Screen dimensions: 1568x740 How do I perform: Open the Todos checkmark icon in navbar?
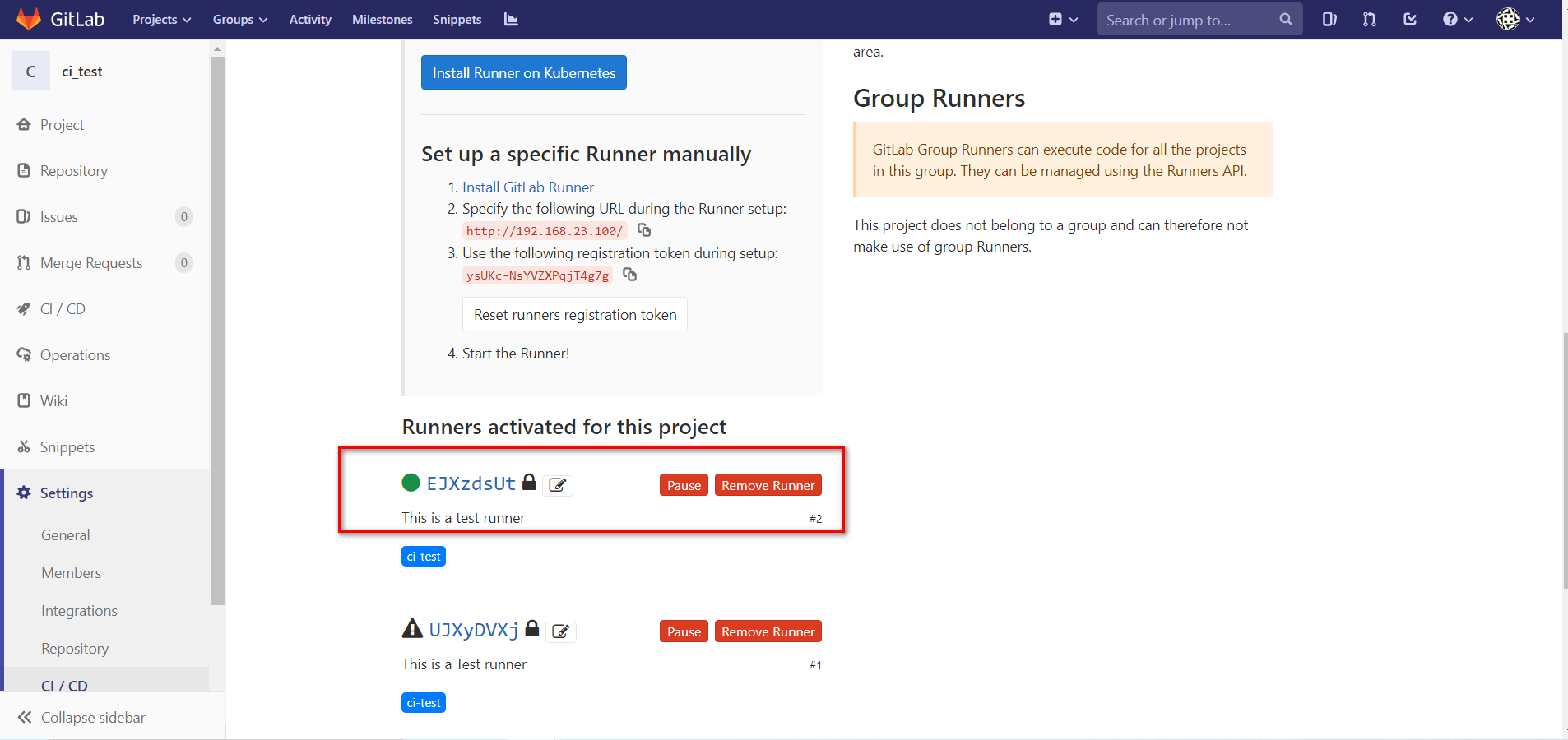pyautogui.click(x=1409, y=19)
